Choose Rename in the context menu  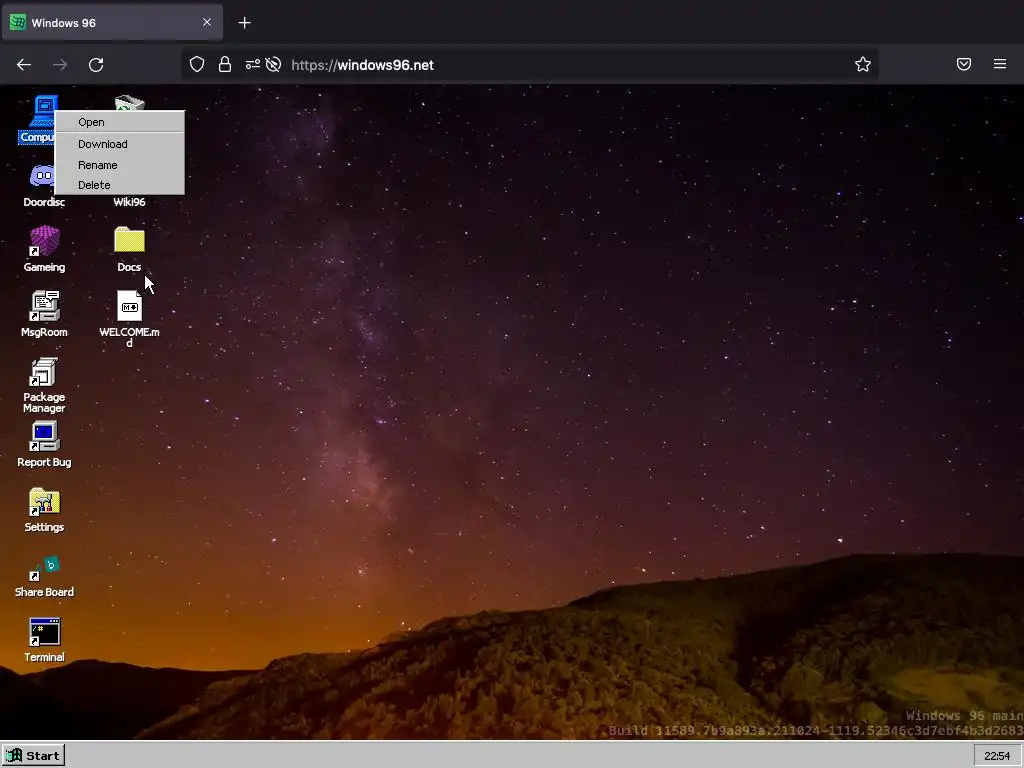tap(120, 165)
